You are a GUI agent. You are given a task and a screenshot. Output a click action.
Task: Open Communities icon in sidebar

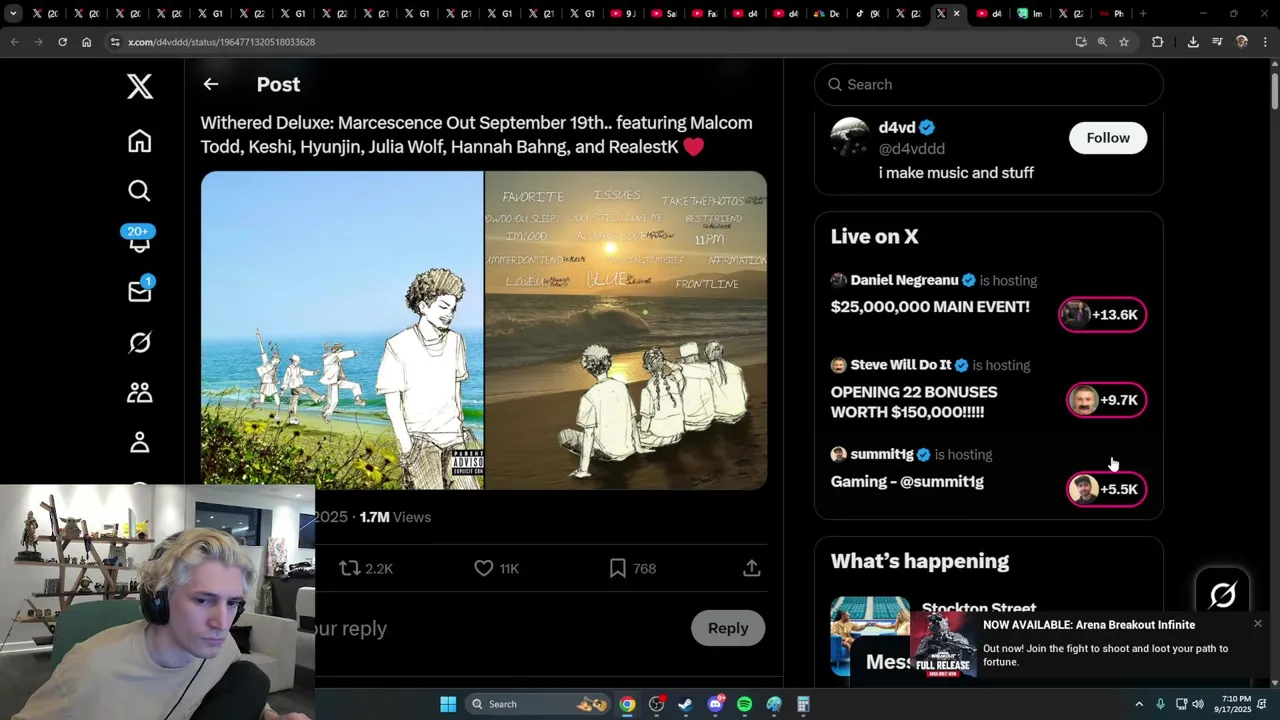tap(140, 392)
